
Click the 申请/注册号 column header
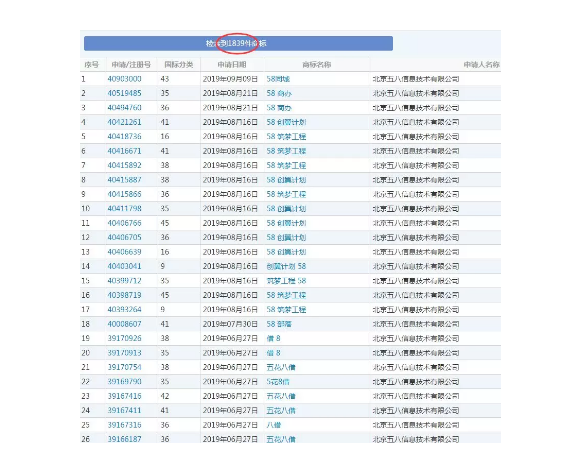coord(131,65)
